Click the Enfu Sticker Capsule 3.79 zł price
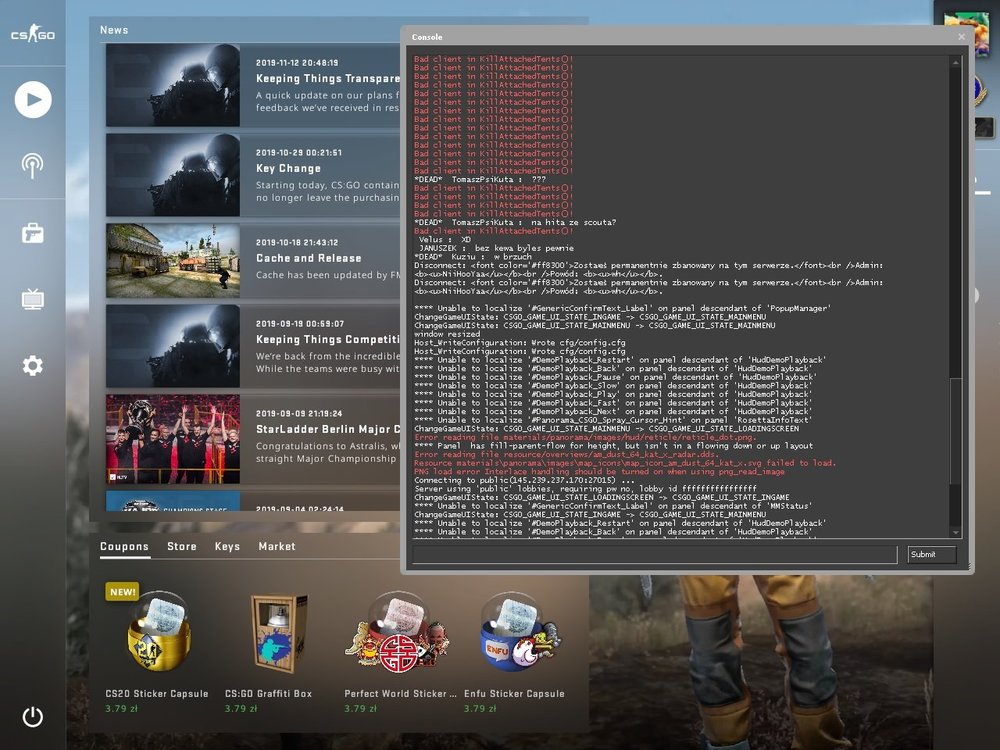 click(480, 709)
